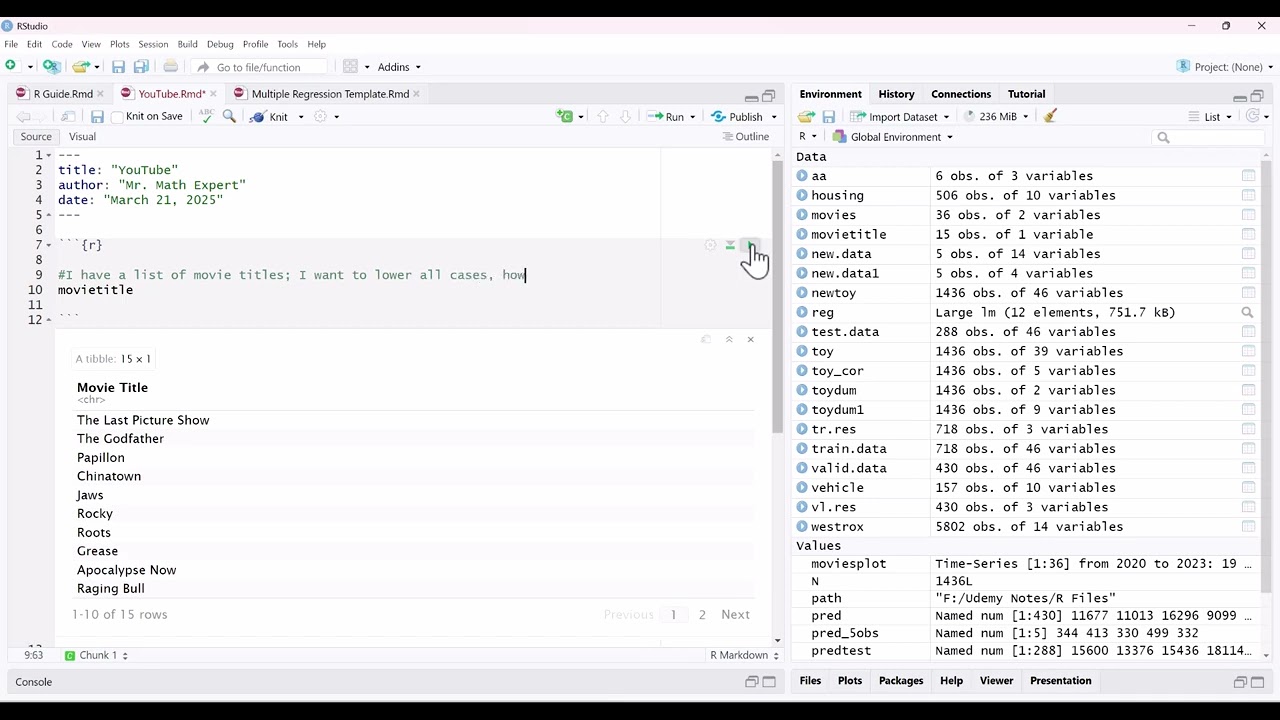Open chunk options gear icon
The height and width of the screenshot is (720, 1280).
coord(710,245)
